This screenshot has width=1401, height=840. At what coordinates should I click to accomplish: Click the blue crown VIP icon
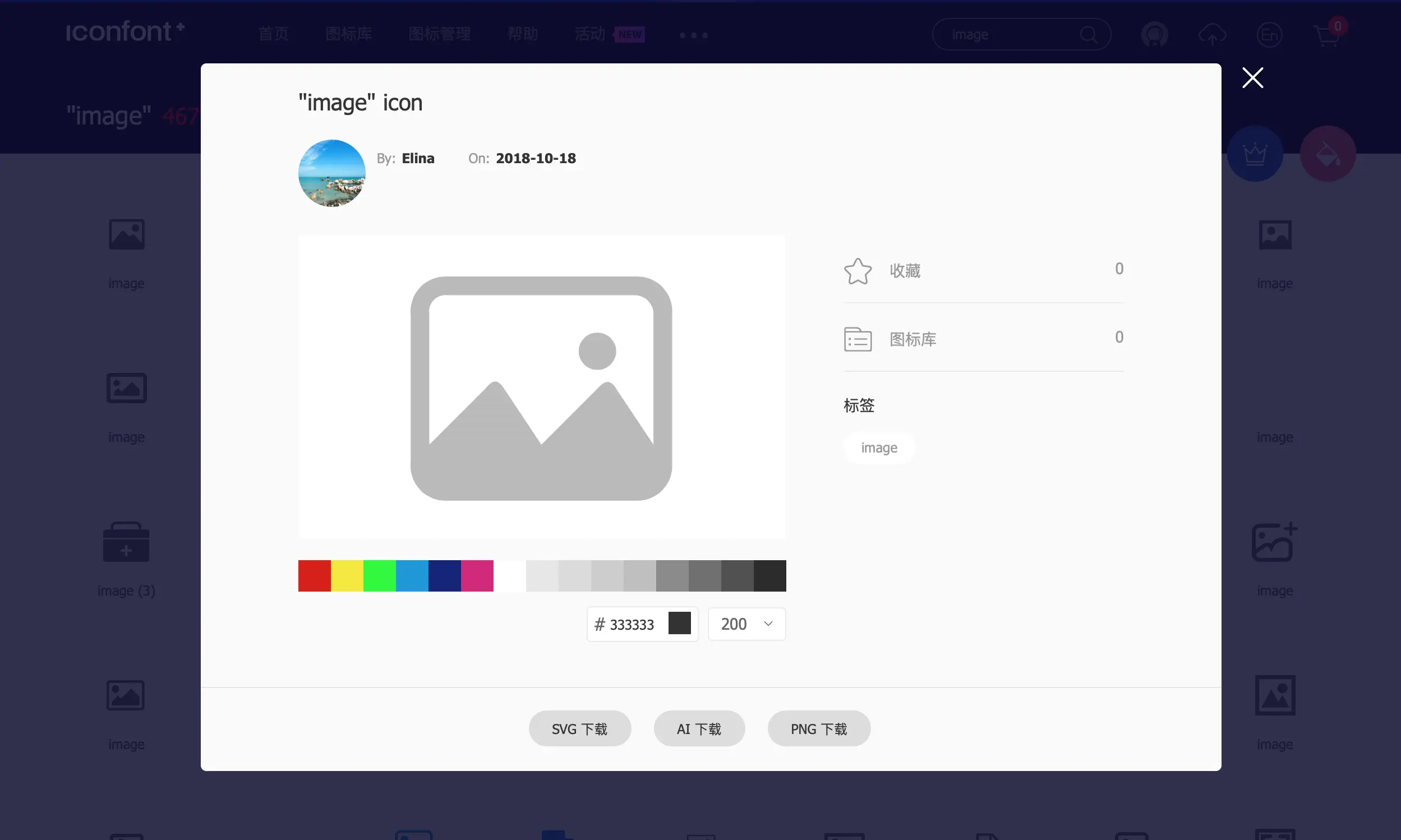coord(1255,154)
